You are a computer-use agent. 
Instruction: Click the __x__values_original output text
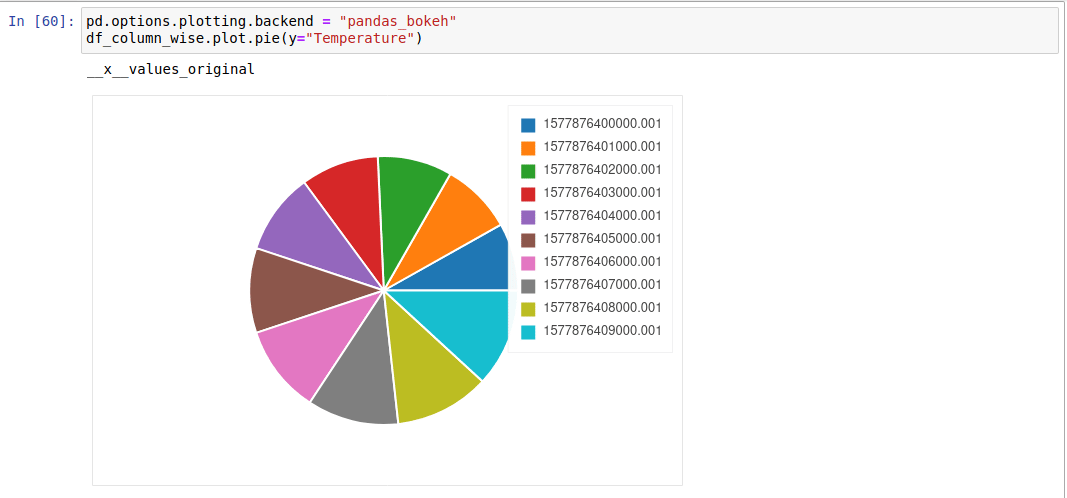click(x=171, y=69)
